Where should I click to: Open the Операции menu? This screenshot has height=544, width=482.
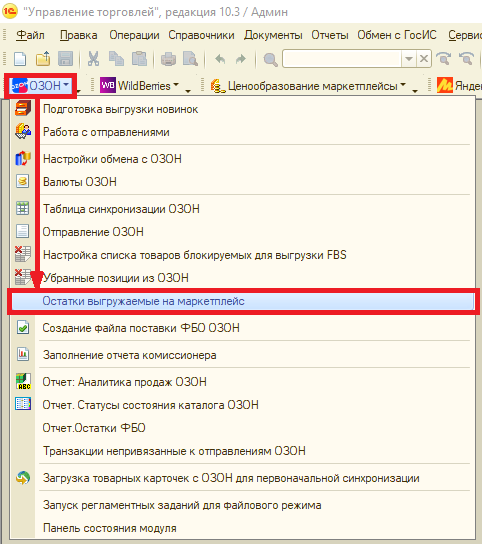click(x=134, y=35)
